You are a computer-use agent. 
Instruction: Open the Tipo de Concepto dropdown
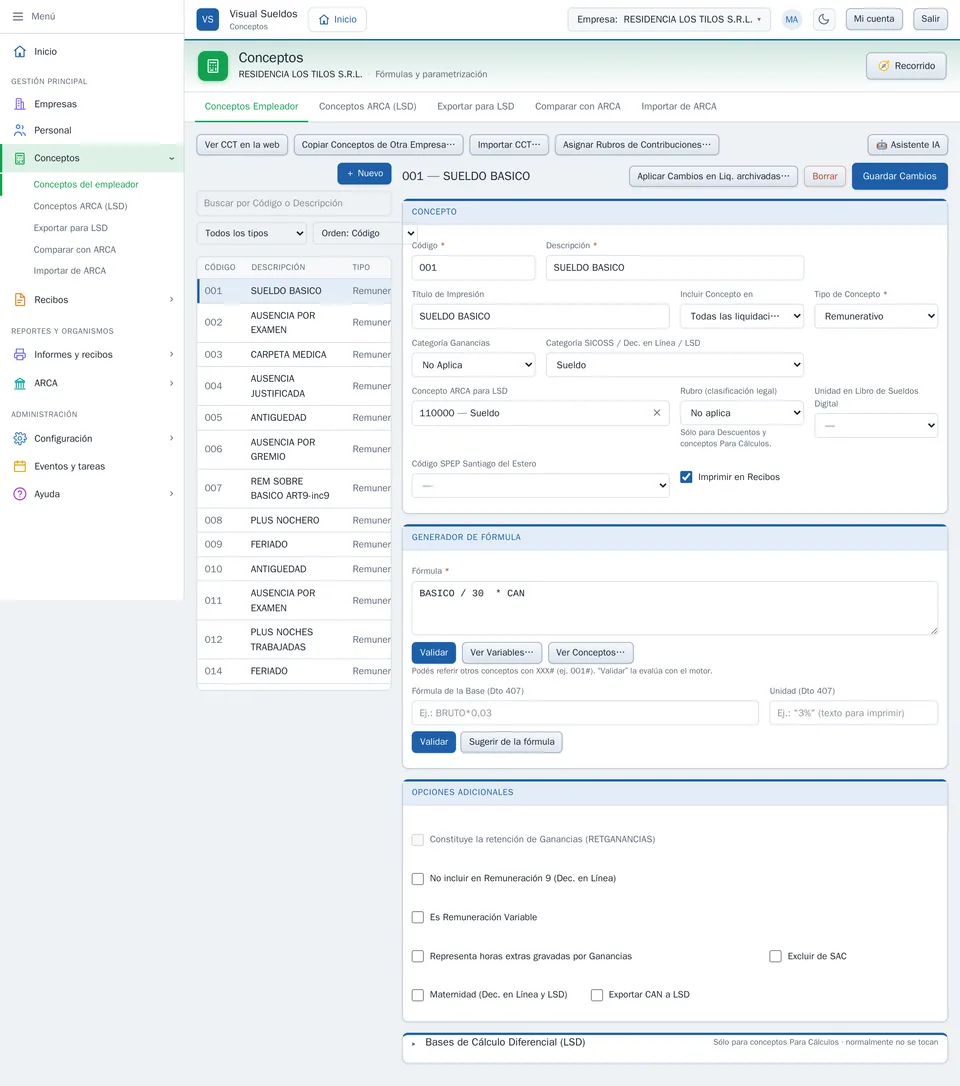(876, 317)
